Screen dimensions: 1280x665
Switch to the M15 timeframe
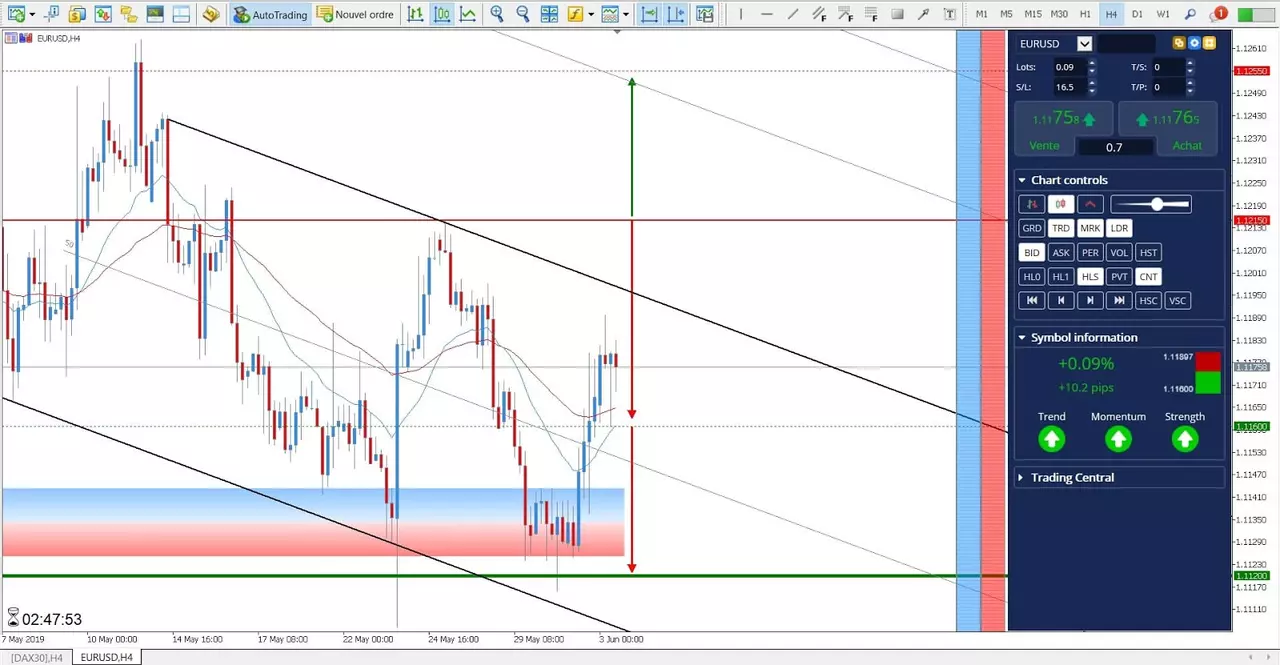[x=1033, y=14]
